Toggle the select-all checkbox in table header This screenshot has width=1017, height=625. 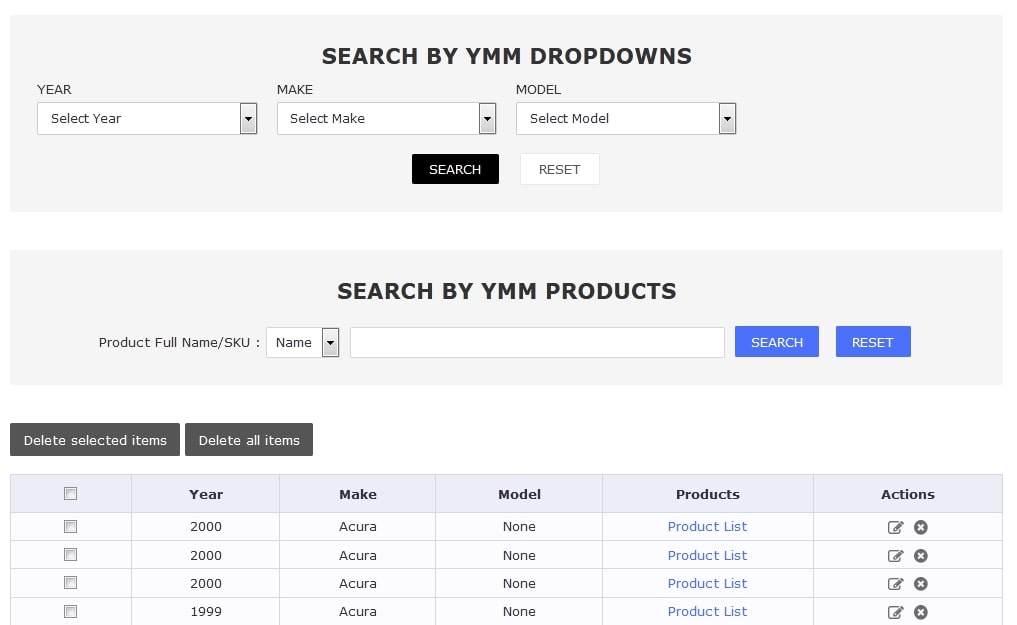click(70, 493)
